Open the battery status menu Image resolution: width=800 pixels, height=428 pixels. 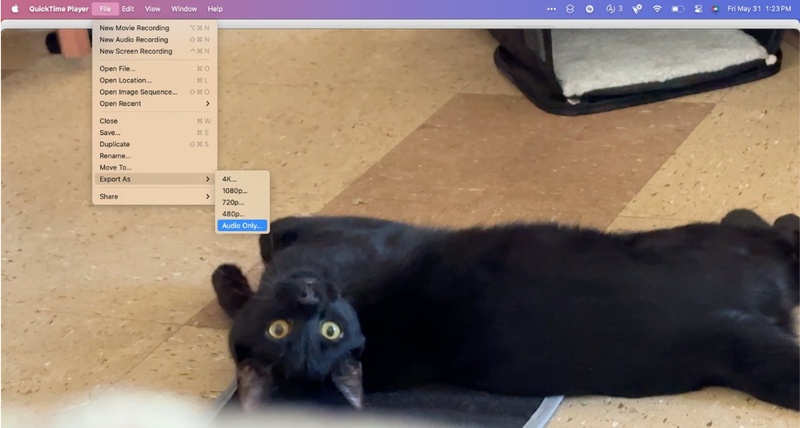678,9
